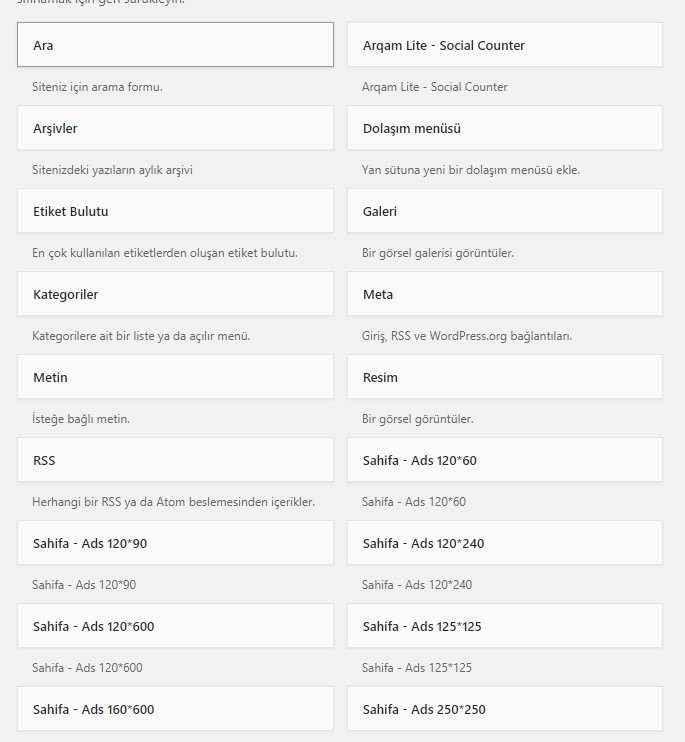Click the Galeri widget box
This screenshot has height=742, width=685.
pyautogui.click(x=505, y=211)
